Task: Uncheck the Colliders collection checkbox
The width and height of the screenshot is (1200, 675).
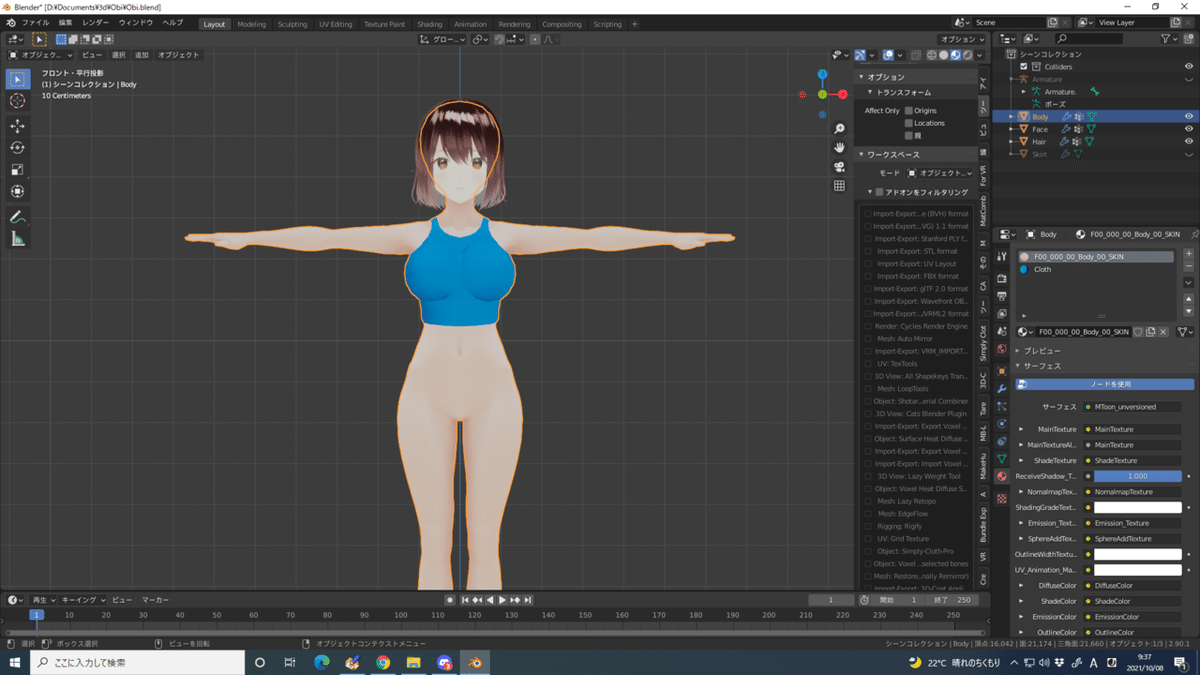Action: point(1024,67)
